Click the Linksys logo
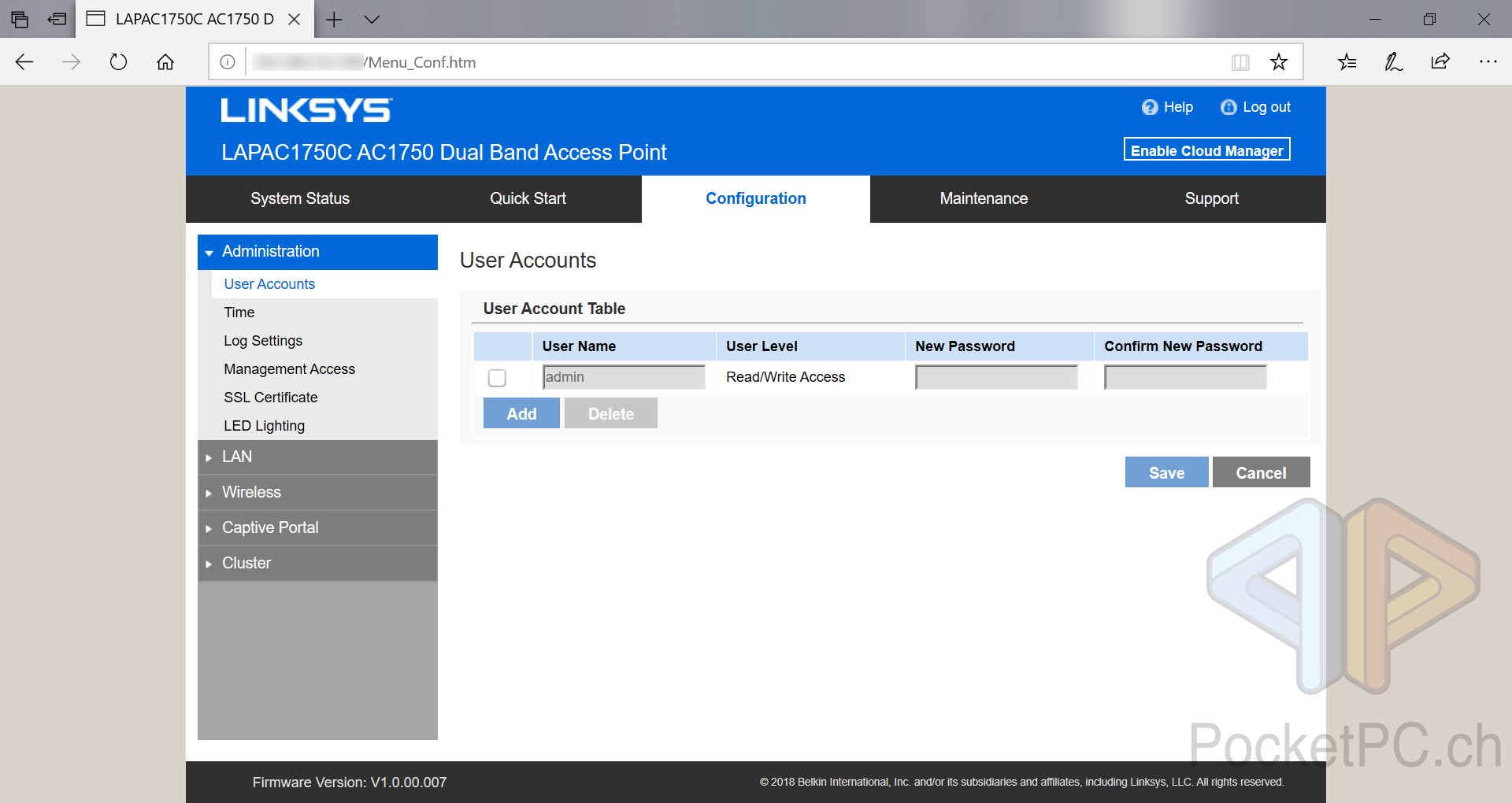 pyautogui.click(x=306, y=110)
